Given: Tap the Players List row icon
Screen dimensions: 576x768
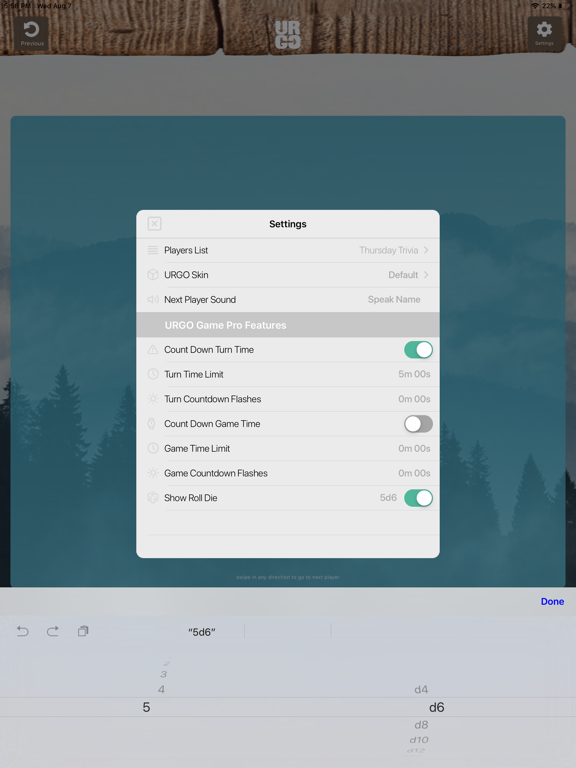Looking at the screenshot, I should (153, 250).
